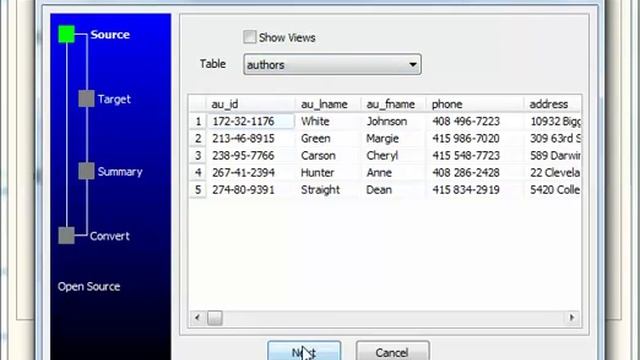Click the first name cell Dean
Viewport: 640px width, 360px height.
coord(393,190)
